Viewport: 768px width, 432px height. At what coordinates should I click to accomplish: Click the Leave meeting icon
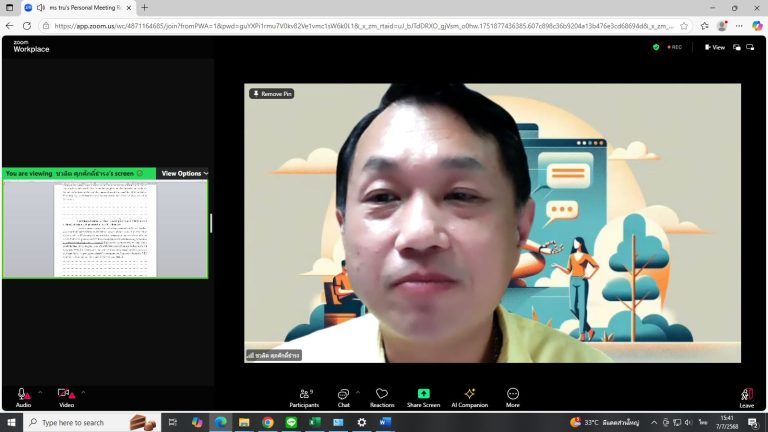[746, 394]
